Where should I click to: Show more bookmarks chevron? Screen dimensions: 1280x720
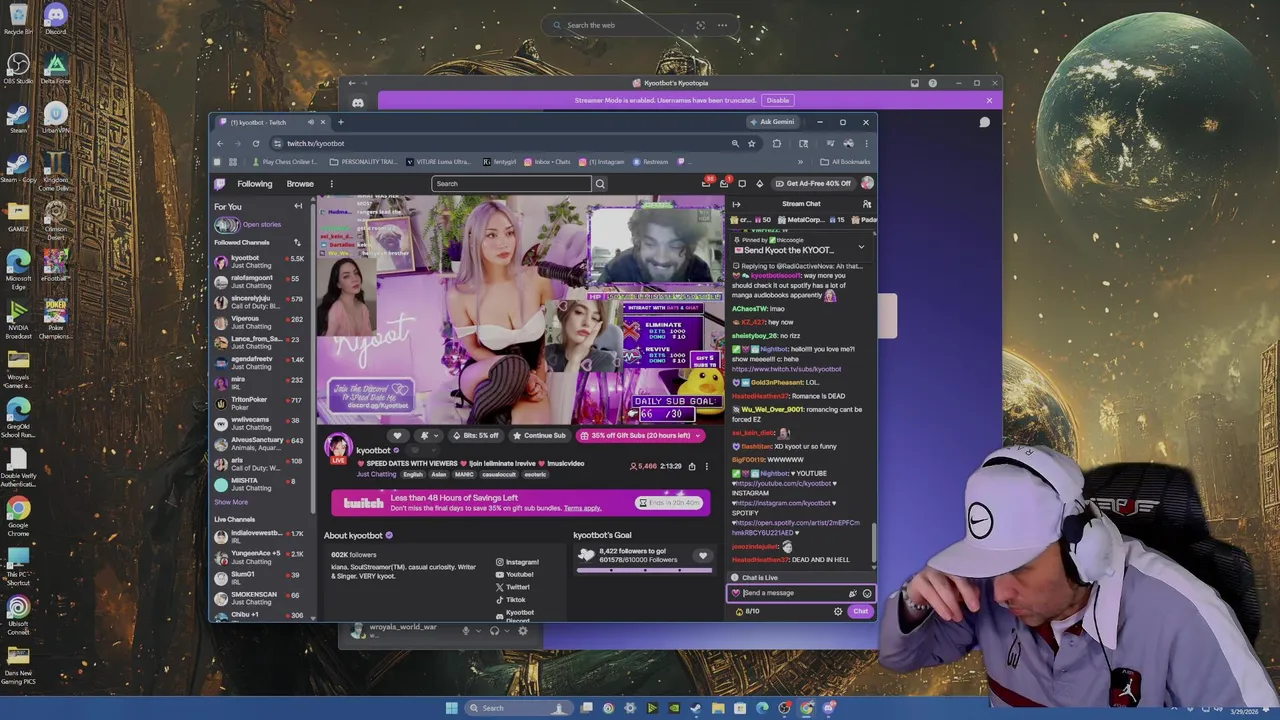click(x=800, y=162)
